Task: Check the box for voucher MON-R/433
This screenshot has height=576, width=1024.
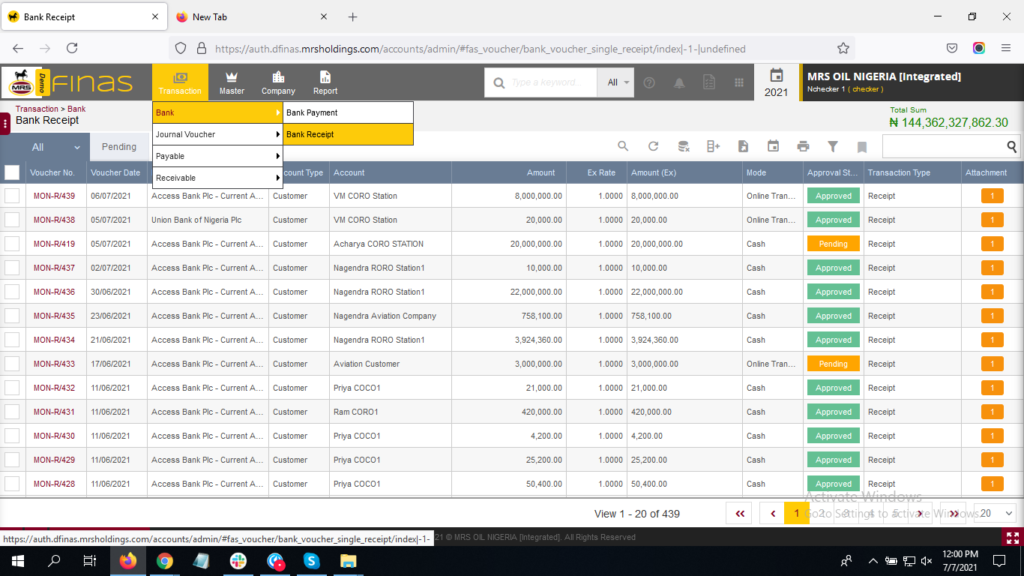Action: 12,364
